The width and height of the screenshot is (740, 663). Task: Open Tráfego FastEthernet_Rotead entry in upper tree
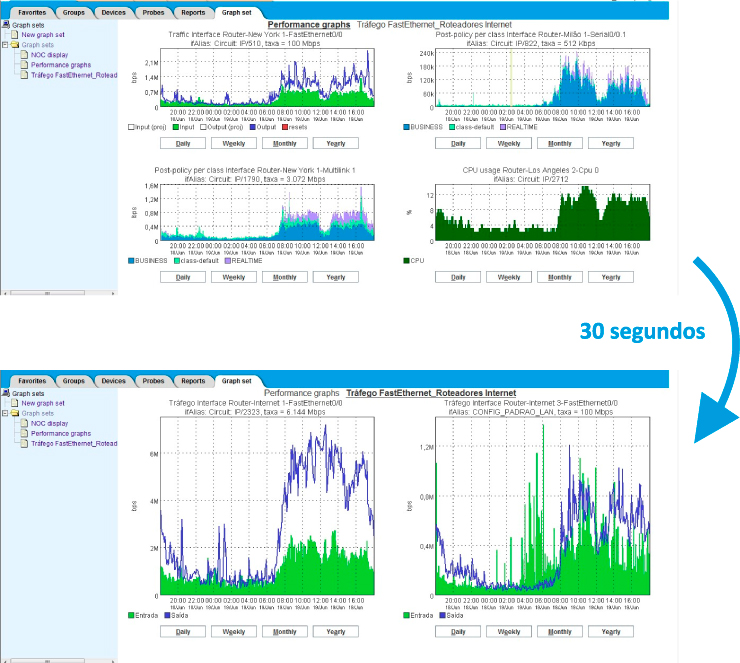coord(74,75)
